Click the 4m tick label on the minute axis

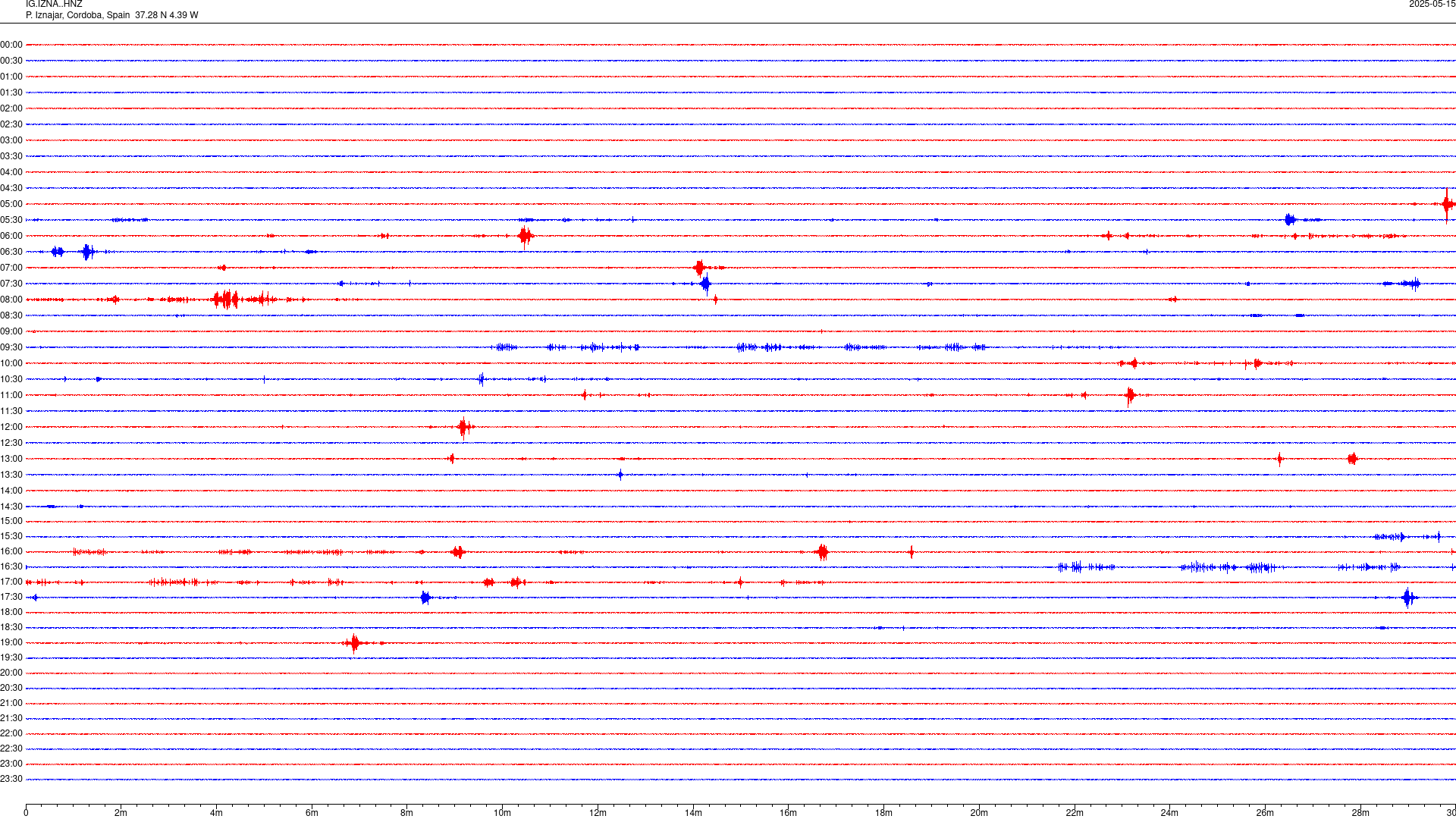tap(216, 813)
